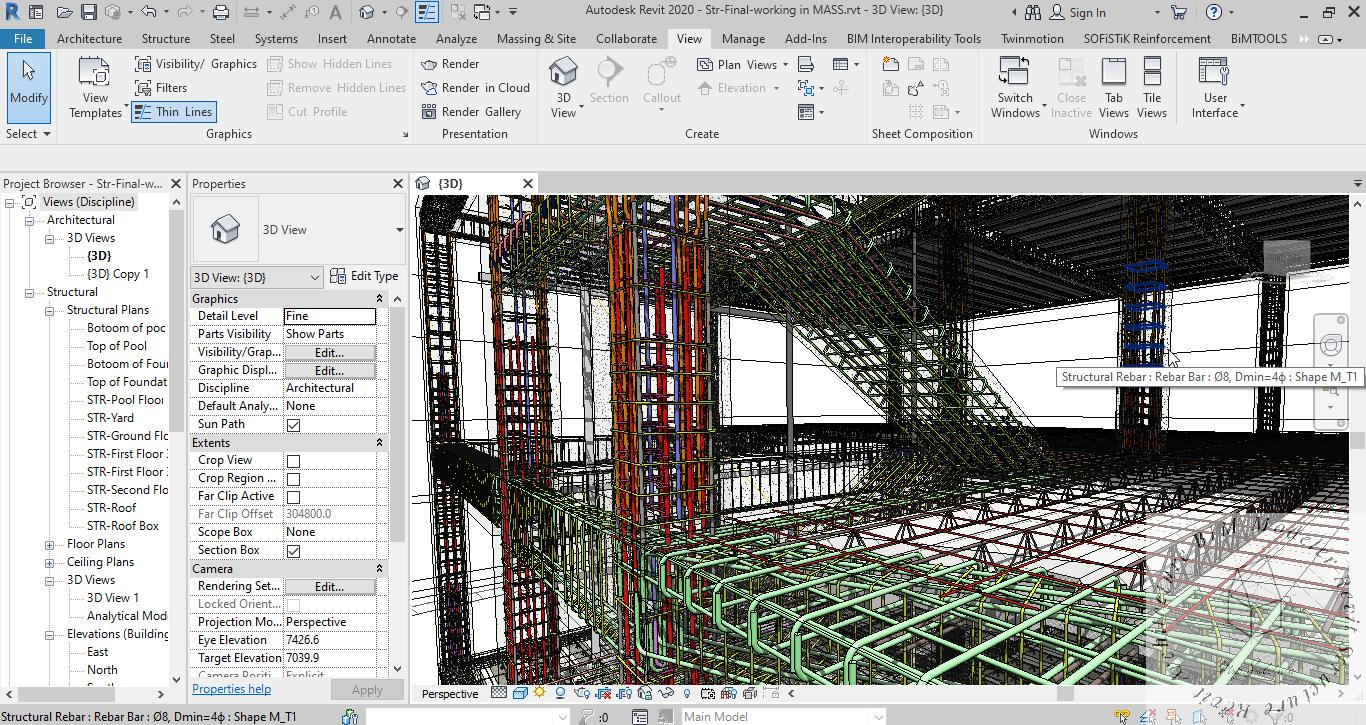Click the Open folder icon in quick access toolbar

(x=64, y=12)
